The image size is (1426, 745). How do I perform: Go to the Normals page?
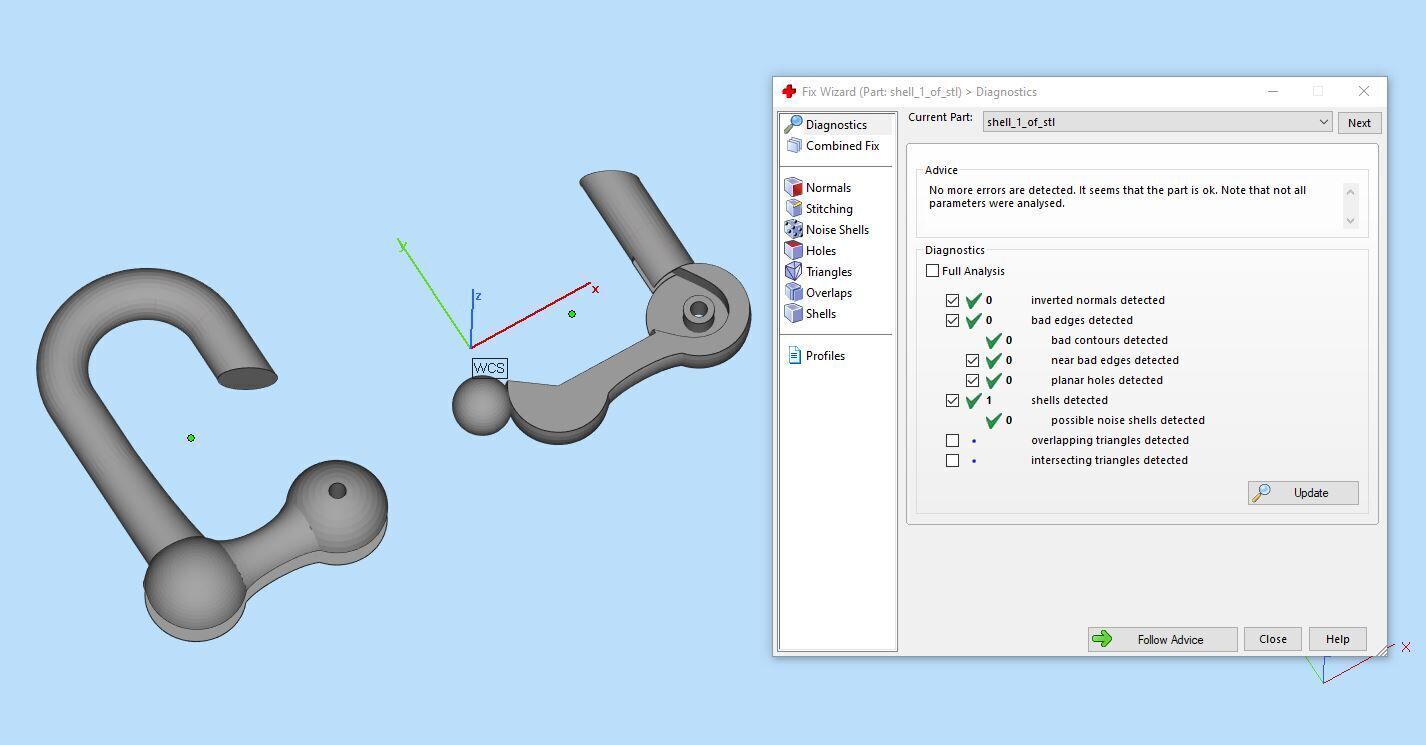[828, 188]
